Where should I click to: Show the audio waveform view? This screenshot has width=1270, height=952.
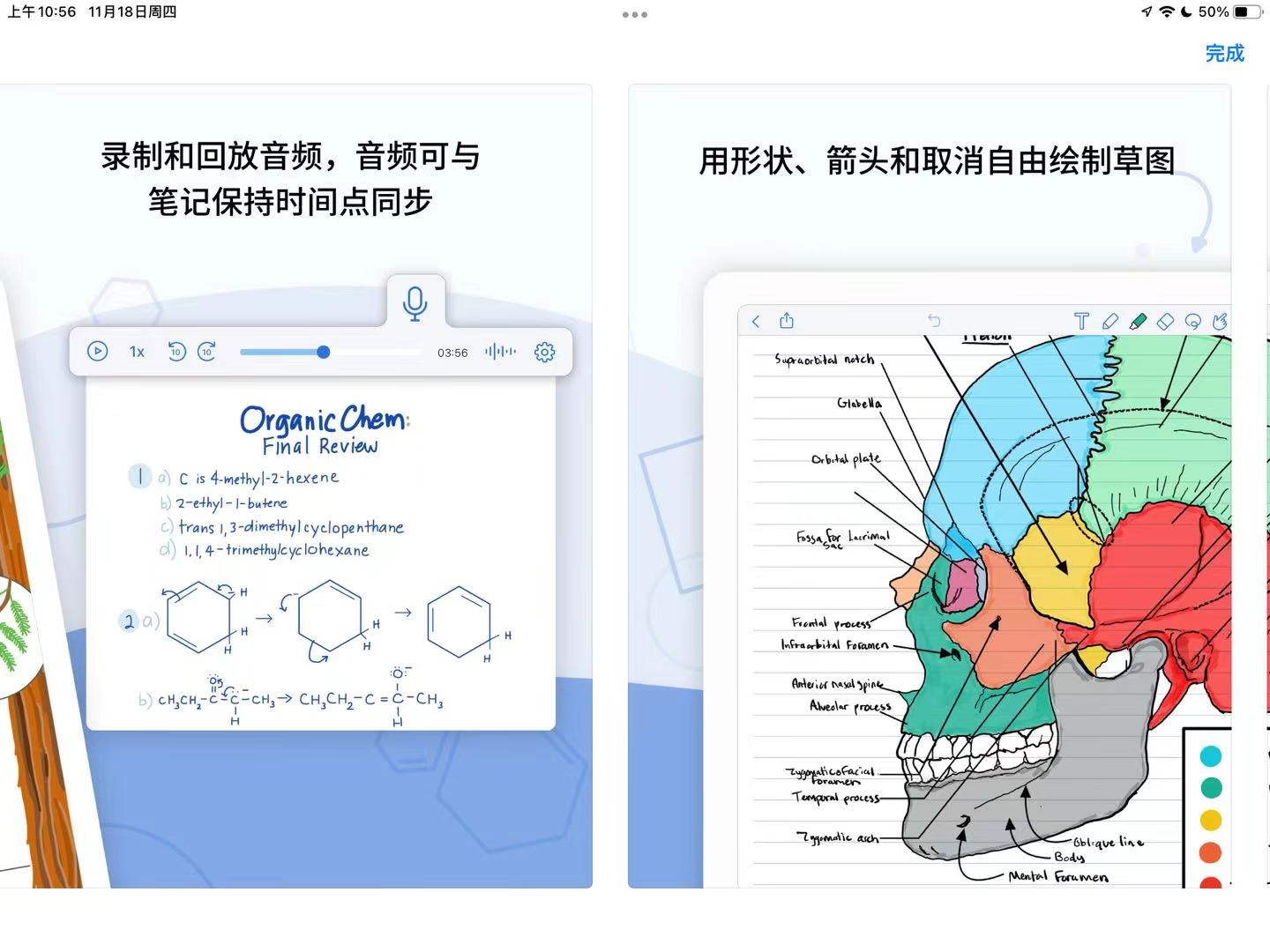coord(499,351)
